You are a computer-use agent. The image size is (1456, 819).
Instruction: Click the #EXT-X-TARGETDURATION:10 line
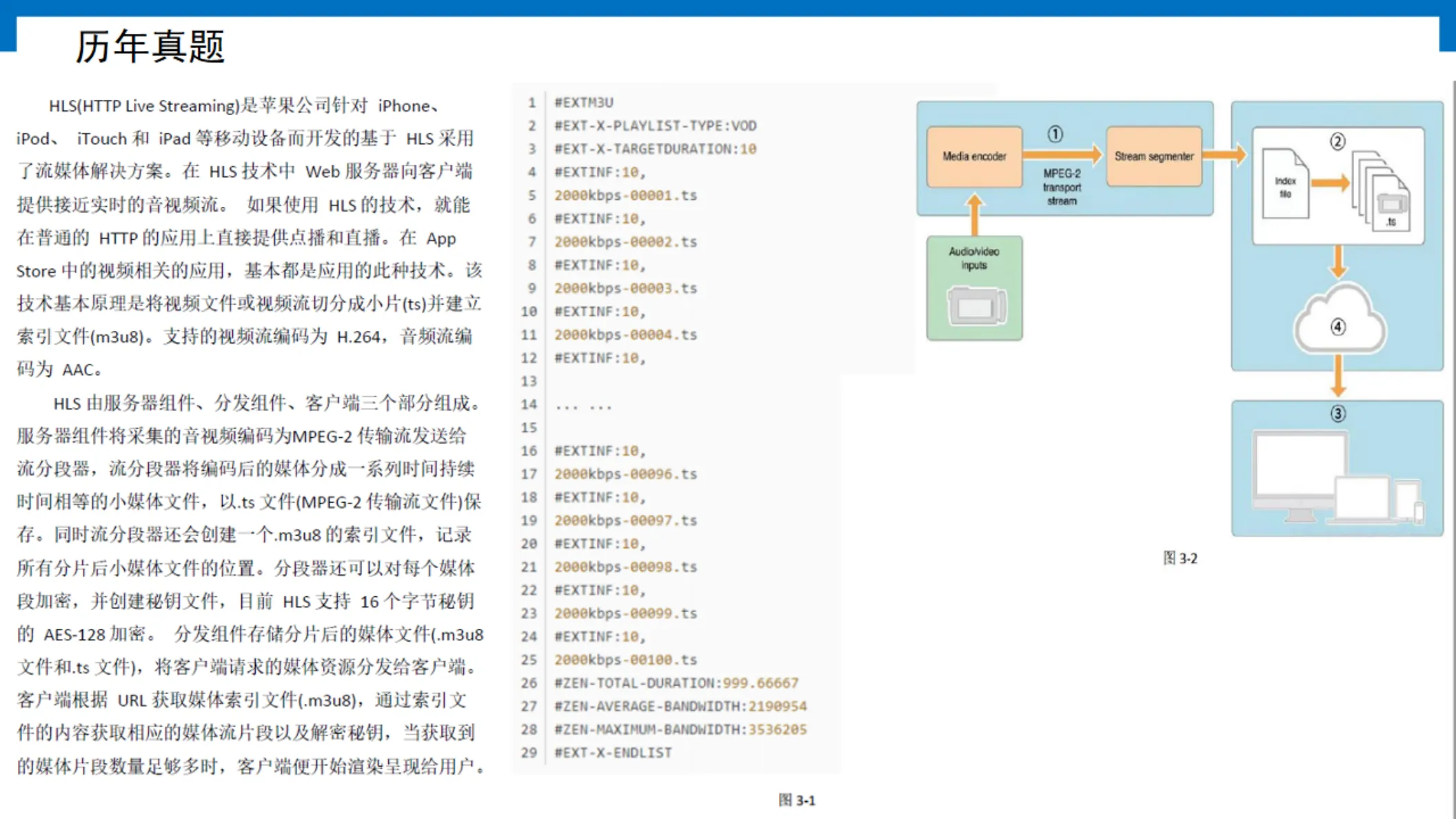point(656,149)
